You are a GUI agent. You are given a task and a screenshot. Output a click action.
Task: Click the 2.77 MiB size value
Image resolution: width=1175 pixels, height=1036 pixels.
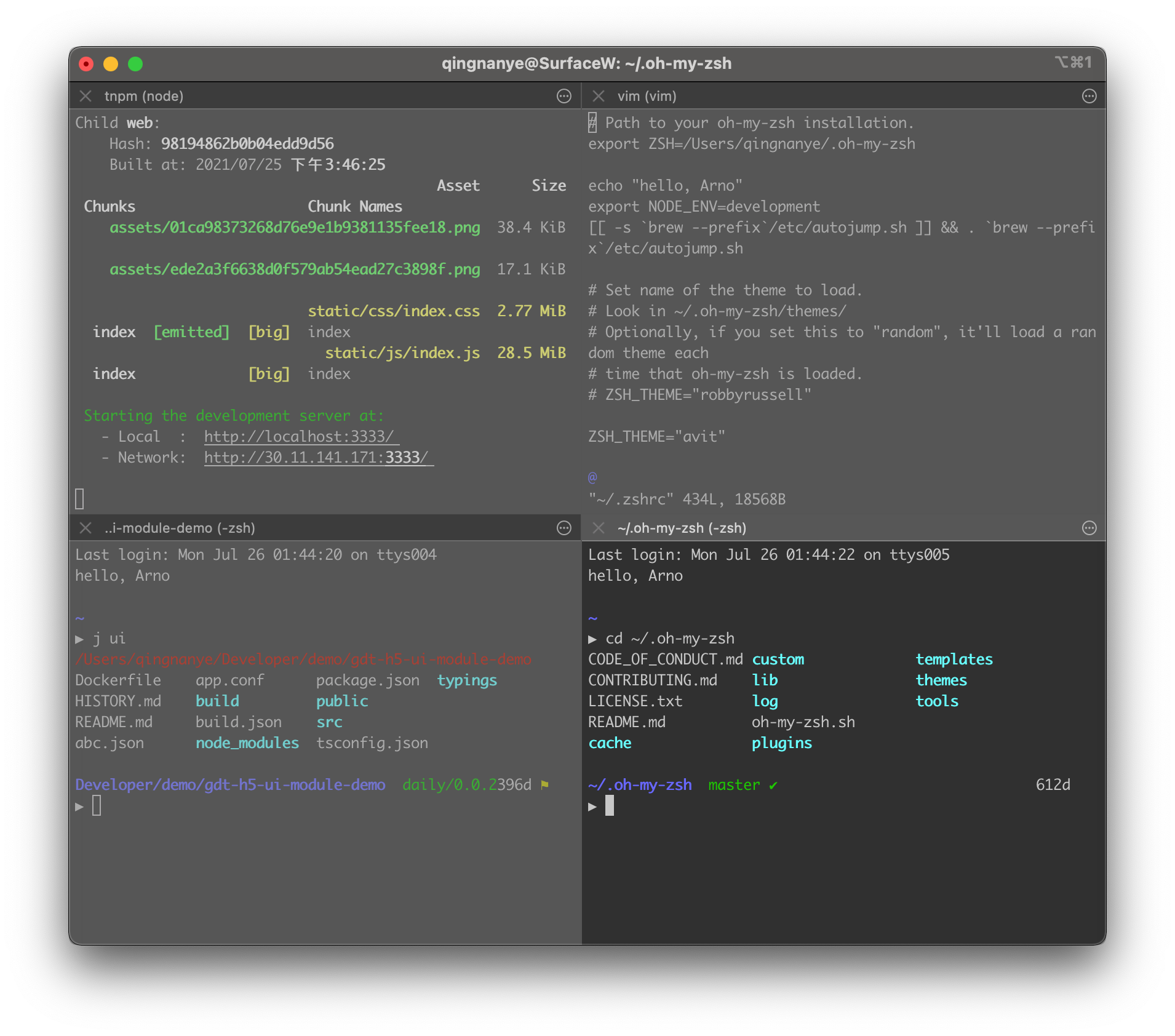532,311
